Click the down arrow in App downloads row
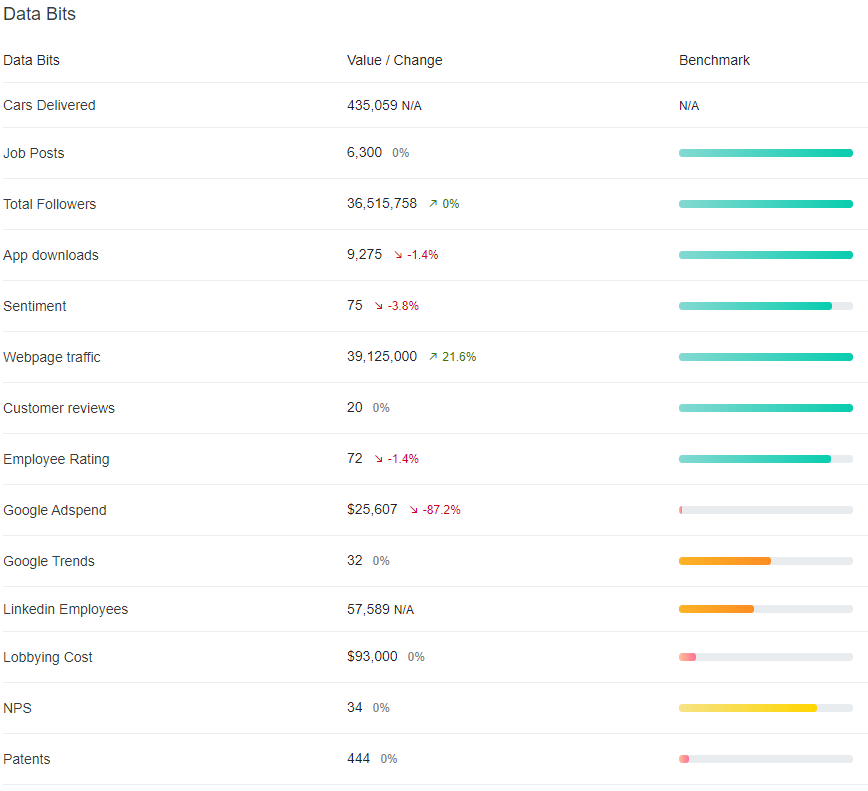868x791 pixels. pyautogui.click(x=398, y=255)
